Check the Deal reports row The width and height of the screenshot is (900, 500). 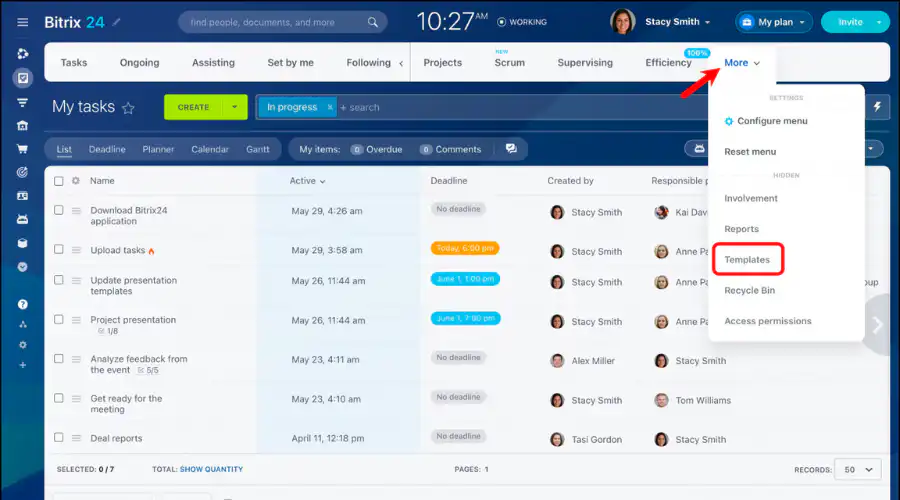(x=59, y=437)
